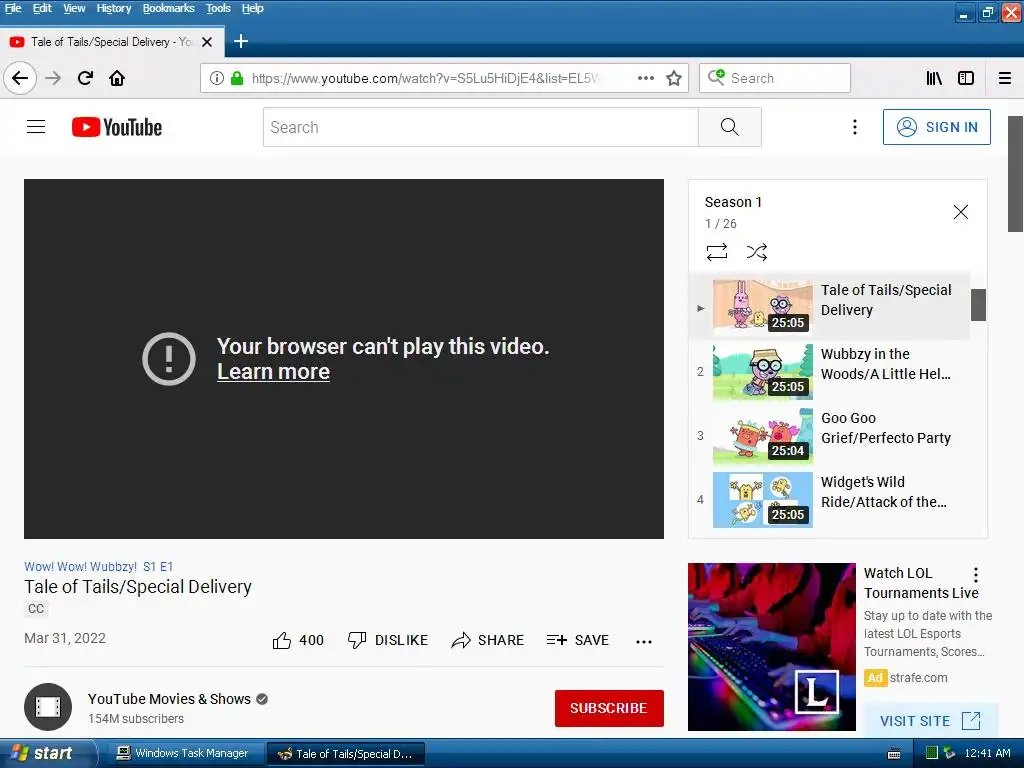Screen dimensions: 1024x768
Task: Click the VISIT SITE ad button
Action: coord(930,721)
